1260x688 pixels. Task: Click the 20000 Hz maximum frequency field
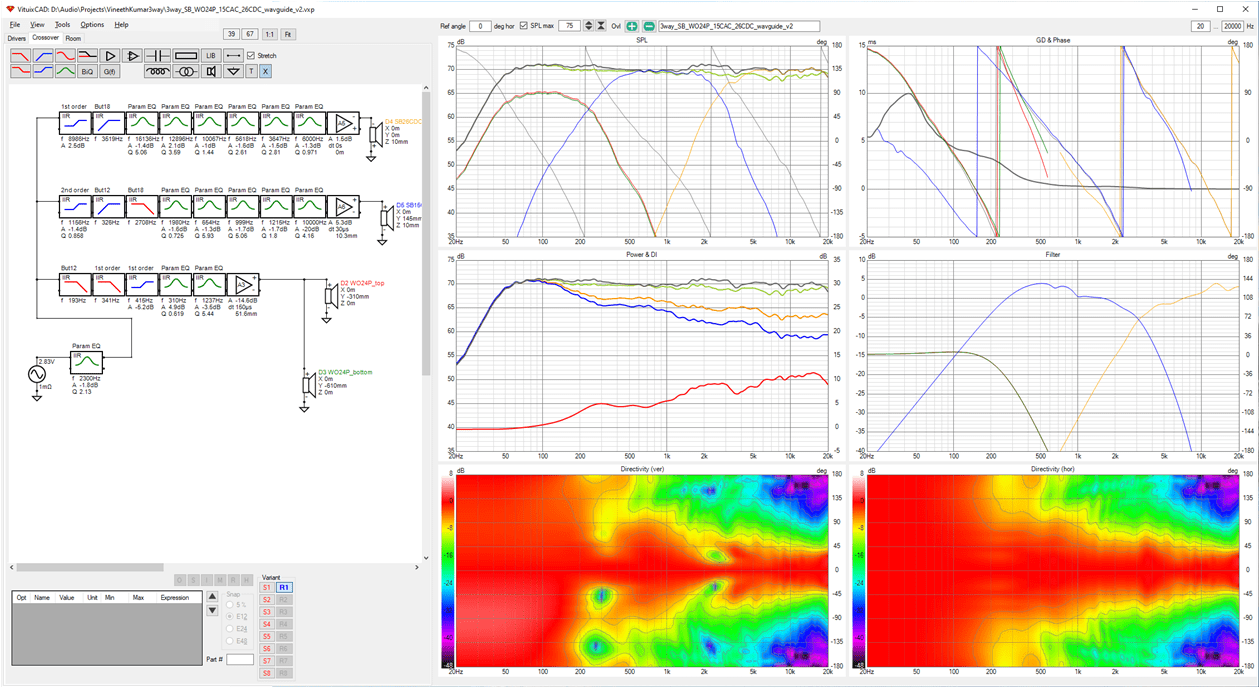(x=1232, y=26)
